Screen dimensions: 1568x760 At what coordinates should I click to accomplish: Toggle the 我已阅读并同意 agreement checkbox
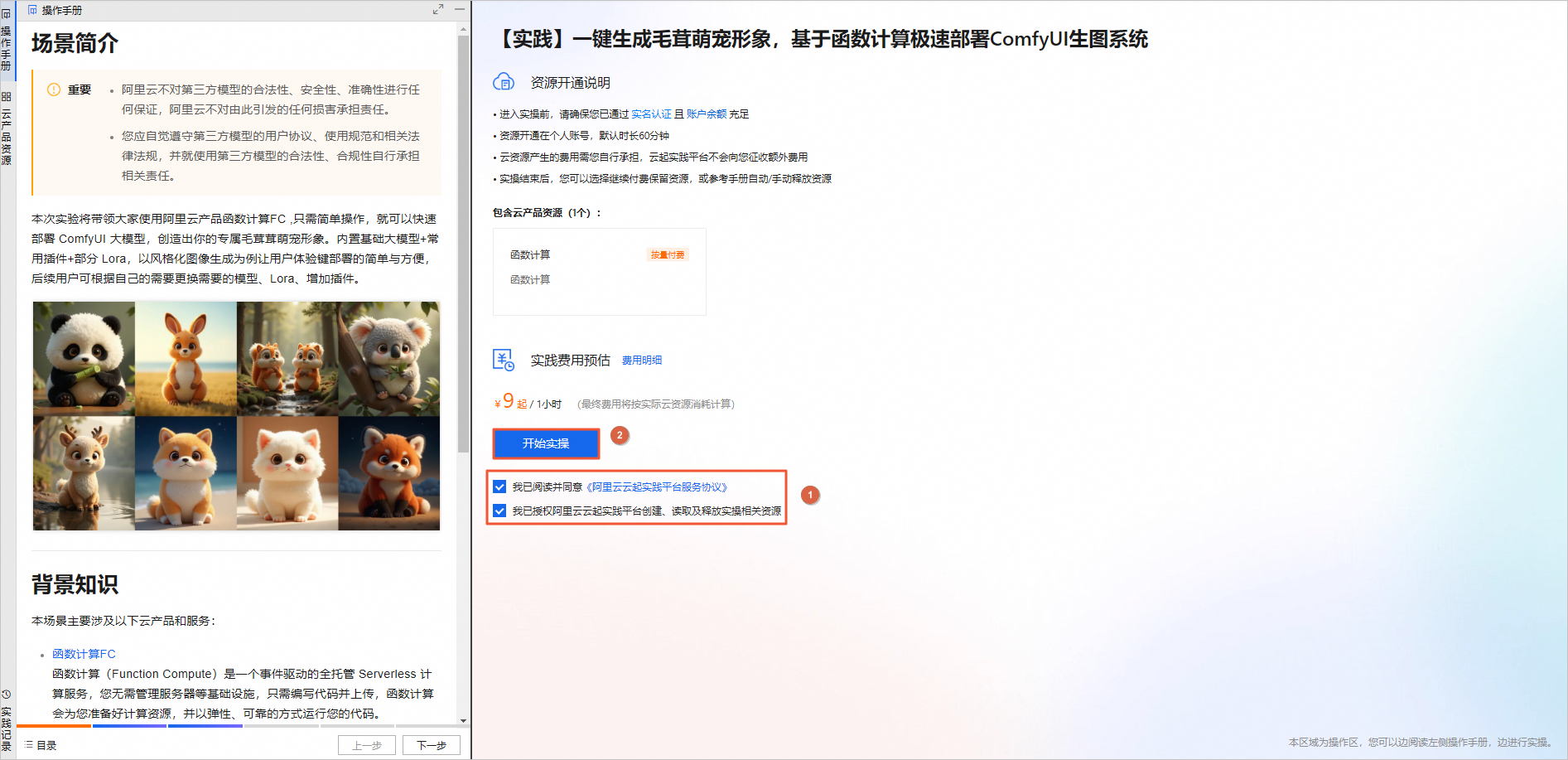pos(499,486)
